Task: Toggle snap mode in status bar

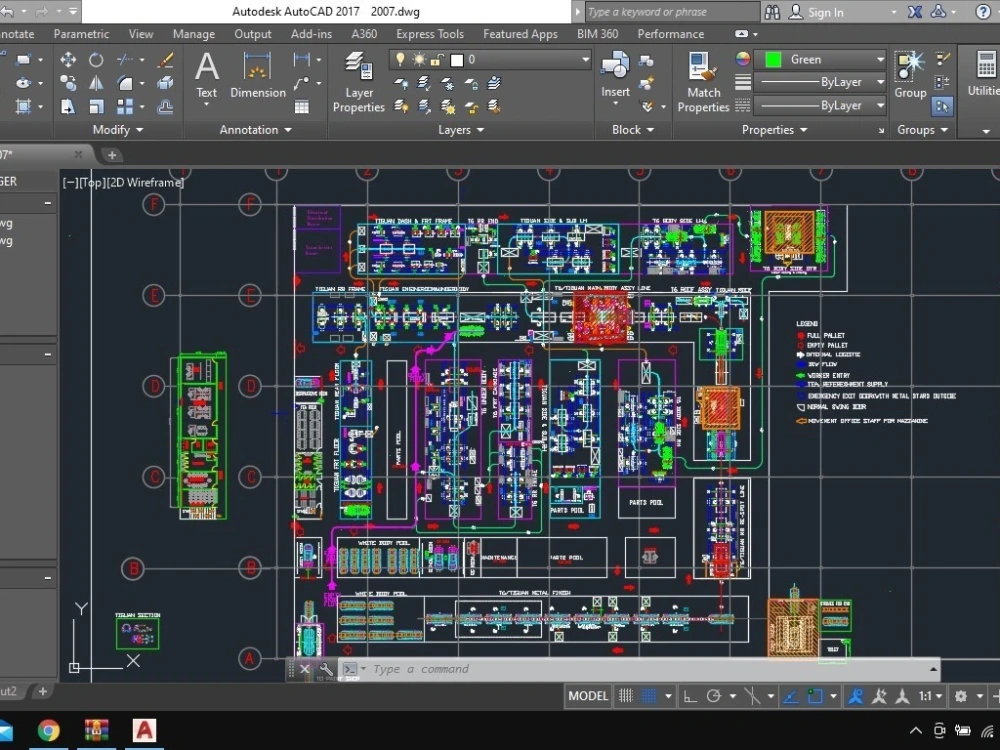Action: (649, 696)
